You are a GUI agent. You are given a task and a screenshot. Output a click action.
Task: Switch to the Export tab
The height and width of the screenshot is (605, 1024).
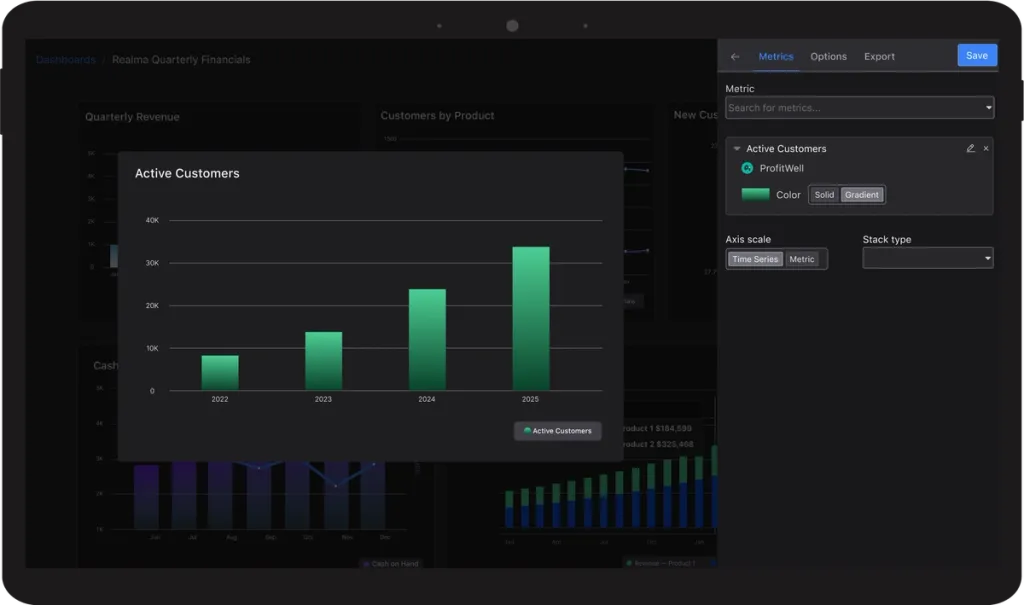[879, 57]
